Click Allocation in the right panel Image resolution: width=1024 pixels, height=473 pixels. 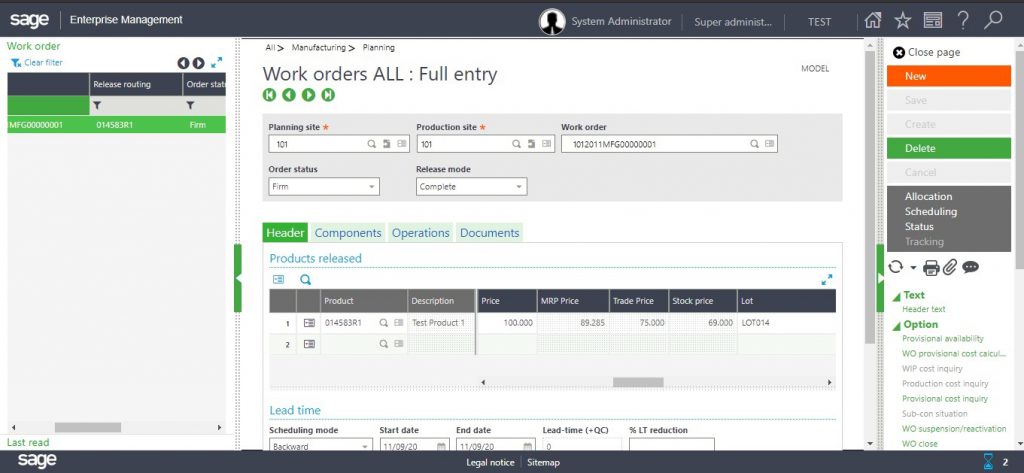coord(929,197)
